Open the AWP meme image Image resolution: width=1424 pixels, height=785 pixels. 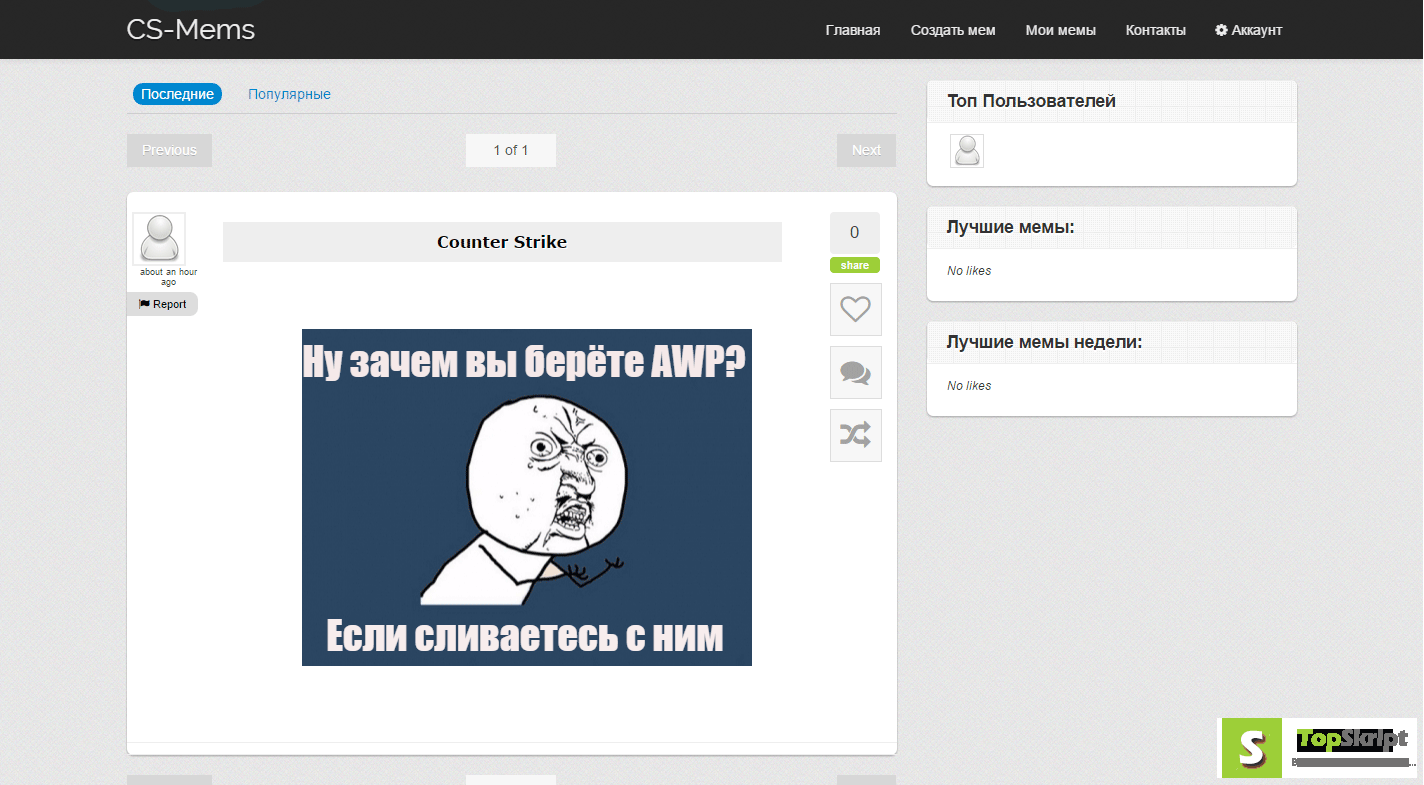(x=527, y=497)
